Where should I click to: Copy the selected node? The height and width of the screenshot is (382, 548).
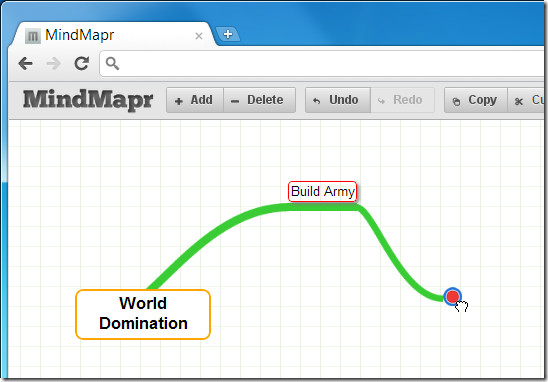click(x=476, y=100)
